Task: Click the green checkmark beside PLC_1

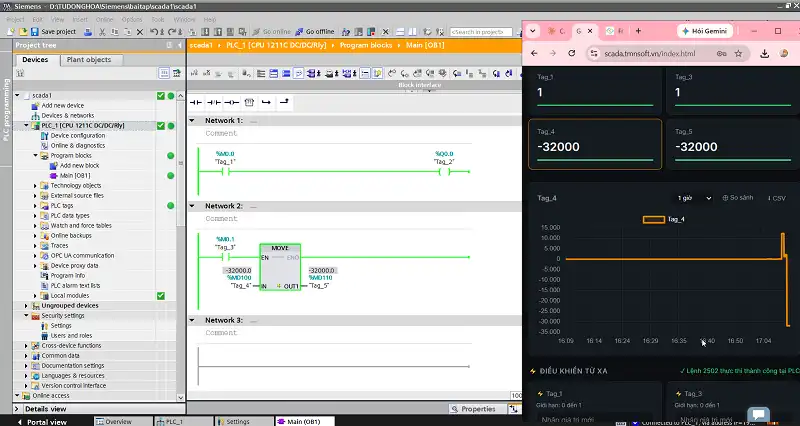Action: click(x=161, y=126)
